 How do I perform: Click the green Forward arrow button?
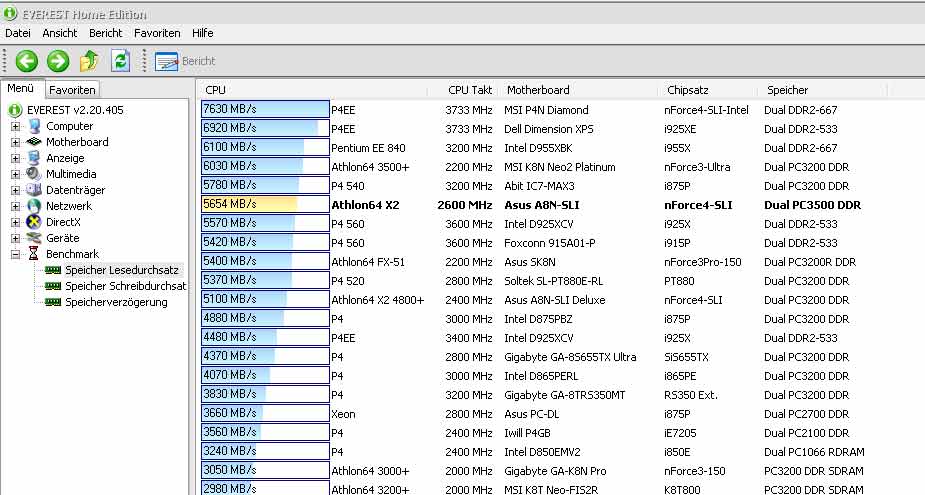click(x=58, y=61)
